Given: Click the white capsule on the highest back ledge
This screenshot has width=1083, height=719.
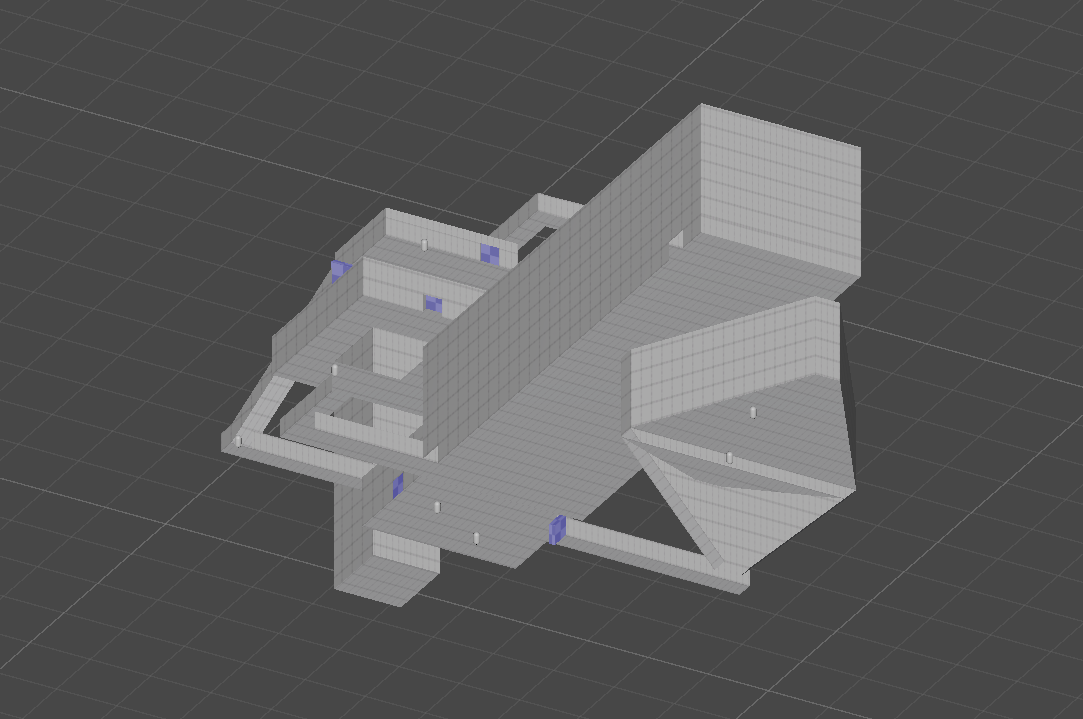Looking at the screenshot, I should (424, 245).
